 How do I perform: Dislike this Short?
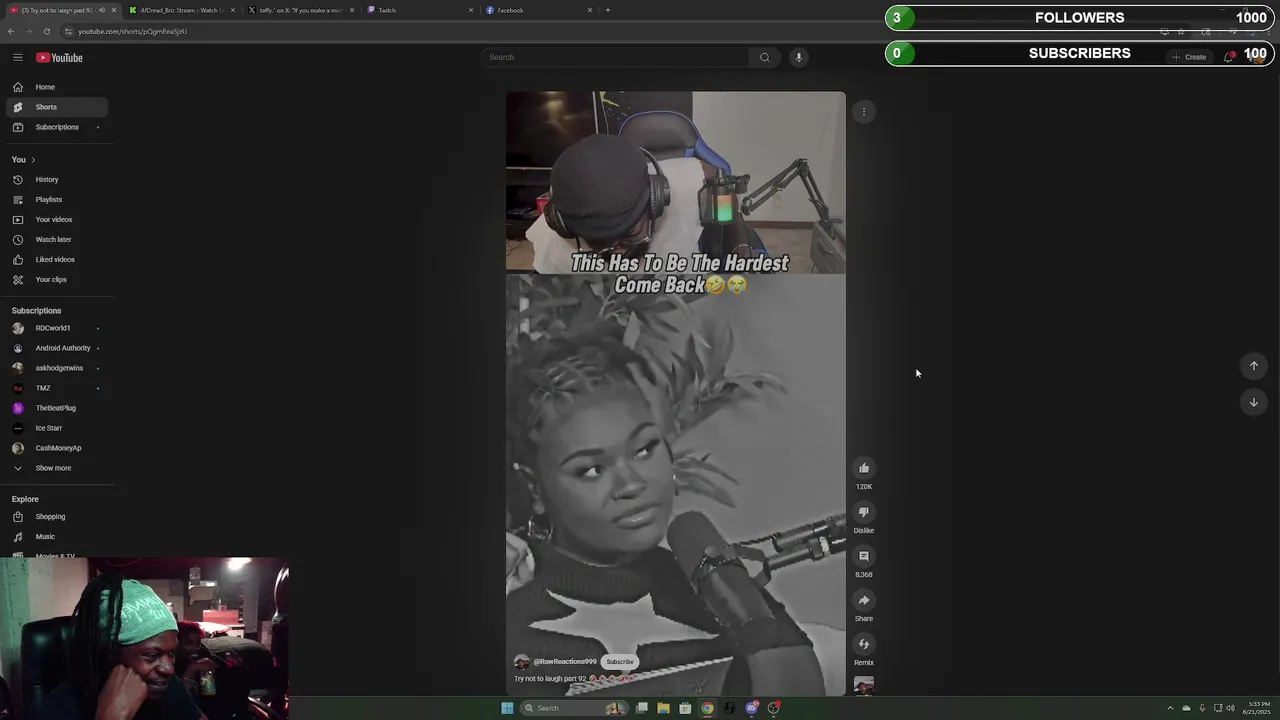tap(864, 512)
